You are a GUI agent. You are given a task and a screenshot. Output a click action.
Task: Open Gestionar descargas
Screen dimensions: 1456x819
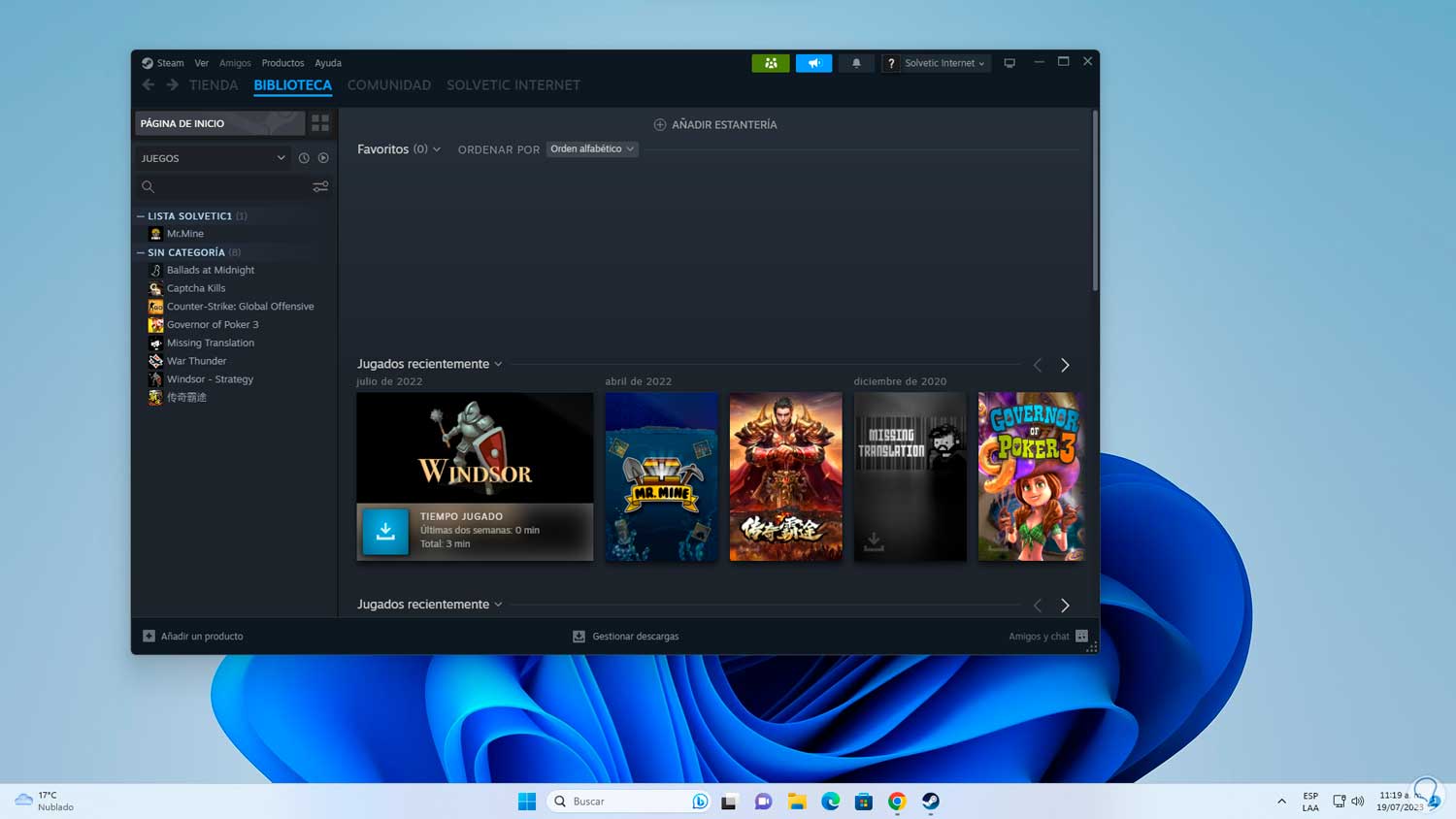(x=626, y=637)
